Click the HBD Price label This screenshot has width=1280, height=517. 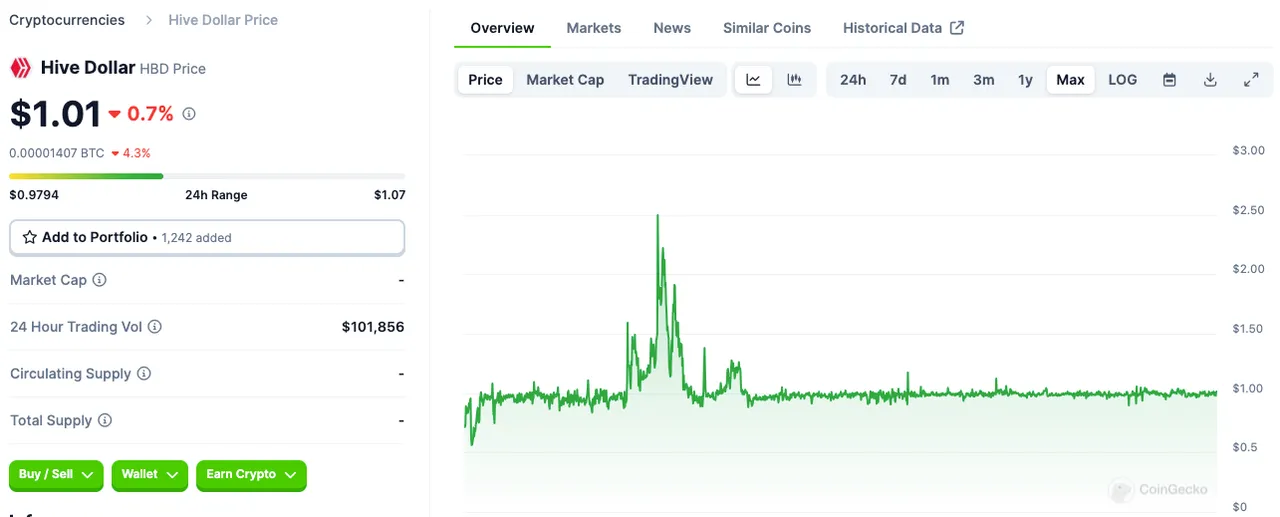tap(173, 69)
